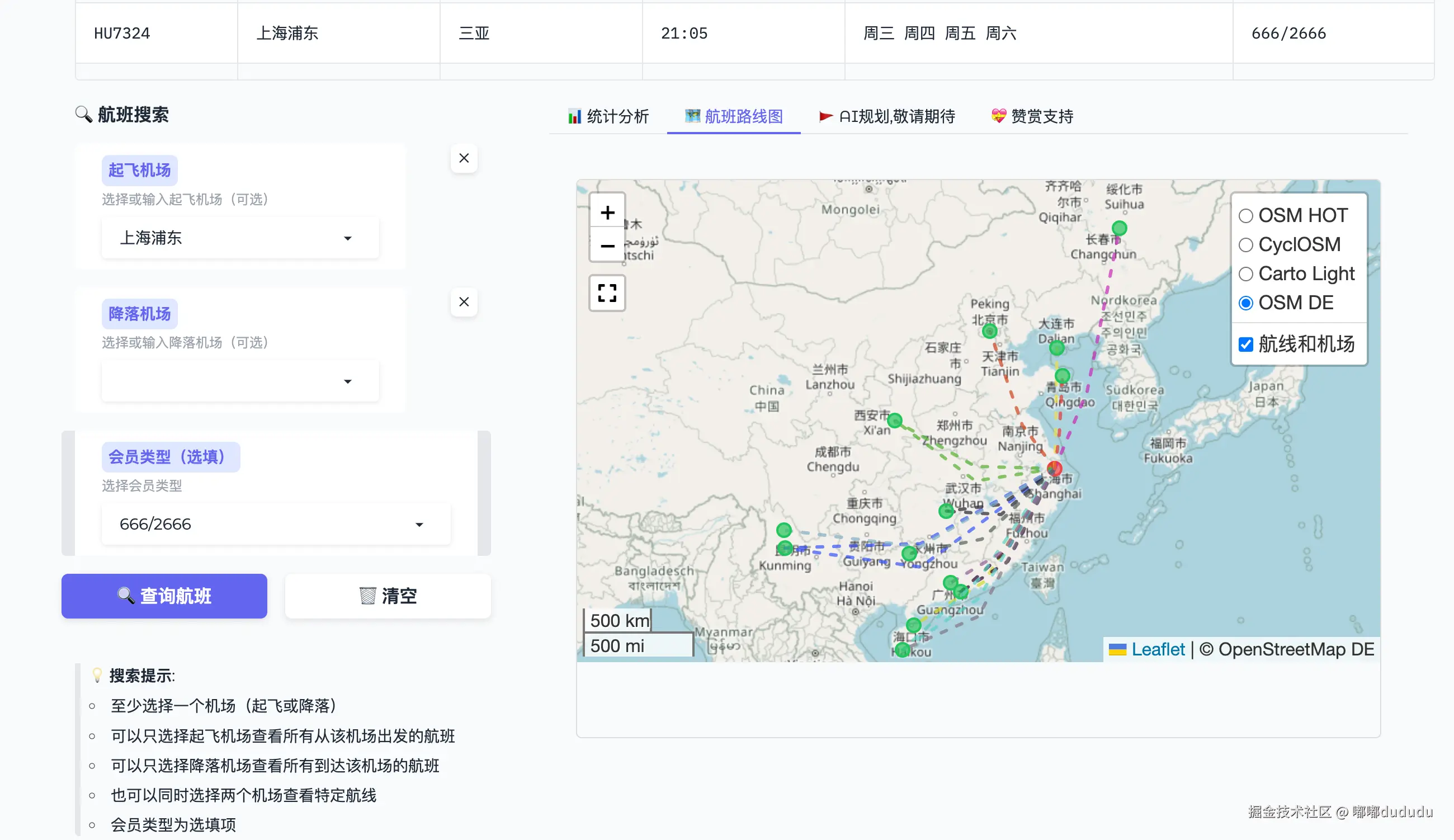
Task: Clear the landing airport field using its X
Action: (x=464, y=302)
